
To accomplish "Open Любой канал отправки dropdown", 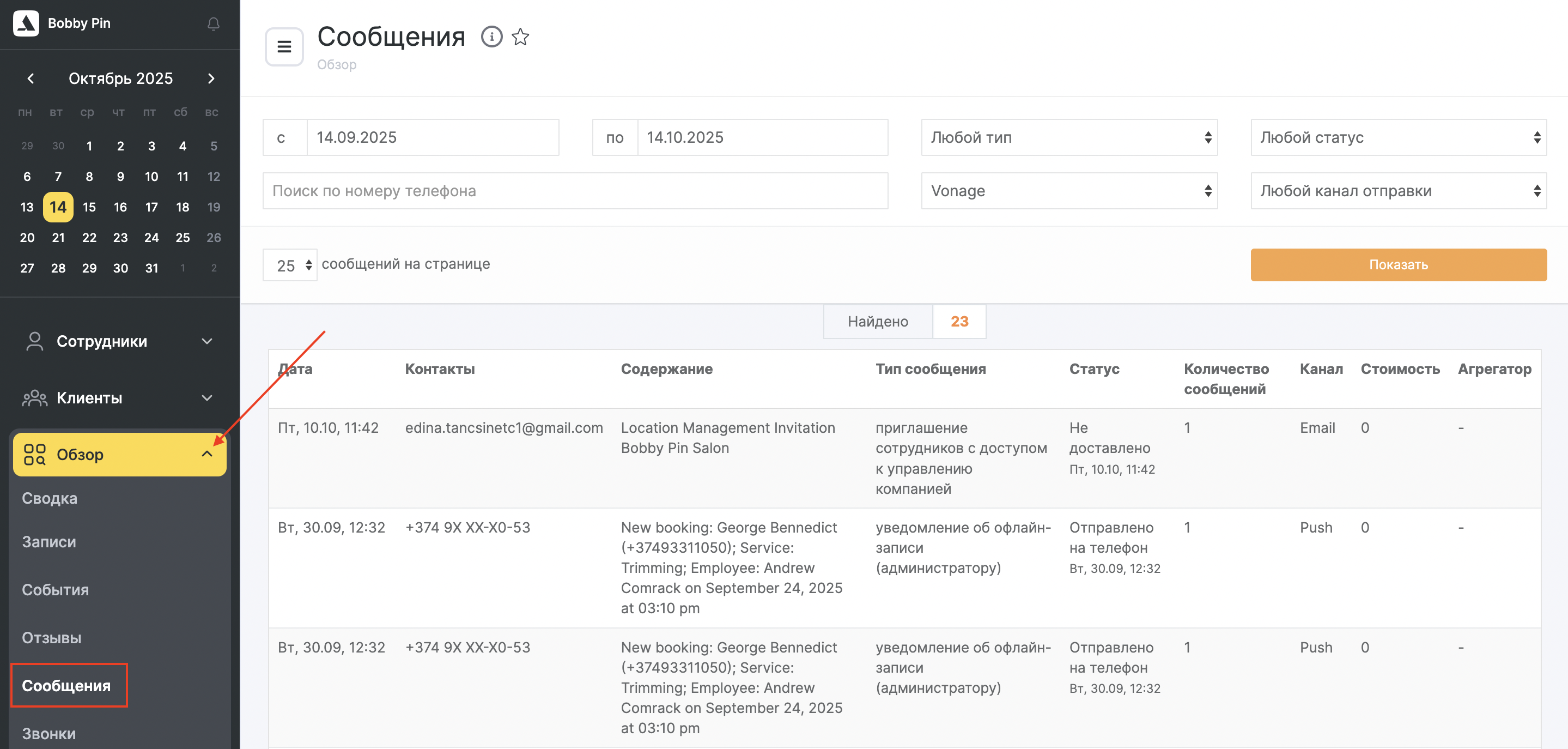I will [1398, 191].
